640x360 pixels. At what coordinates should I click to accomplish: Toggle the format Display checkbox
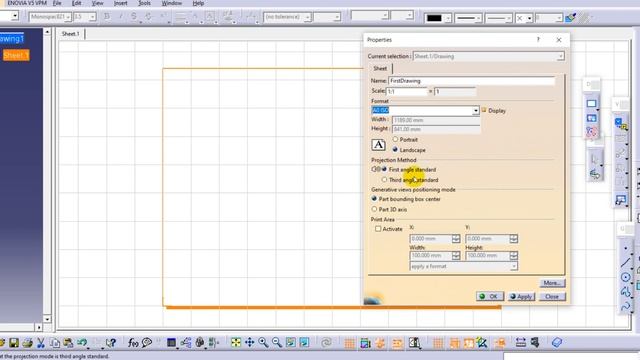click(484, 110)
